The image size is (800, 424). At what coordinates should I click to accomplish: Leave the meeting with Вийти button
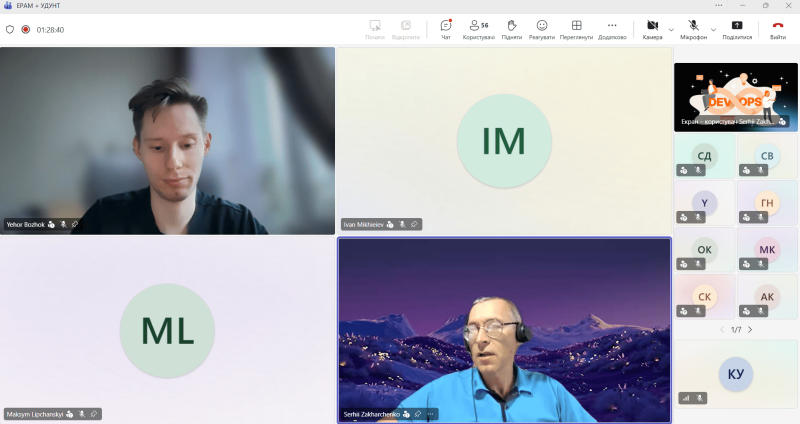point(777,27)
